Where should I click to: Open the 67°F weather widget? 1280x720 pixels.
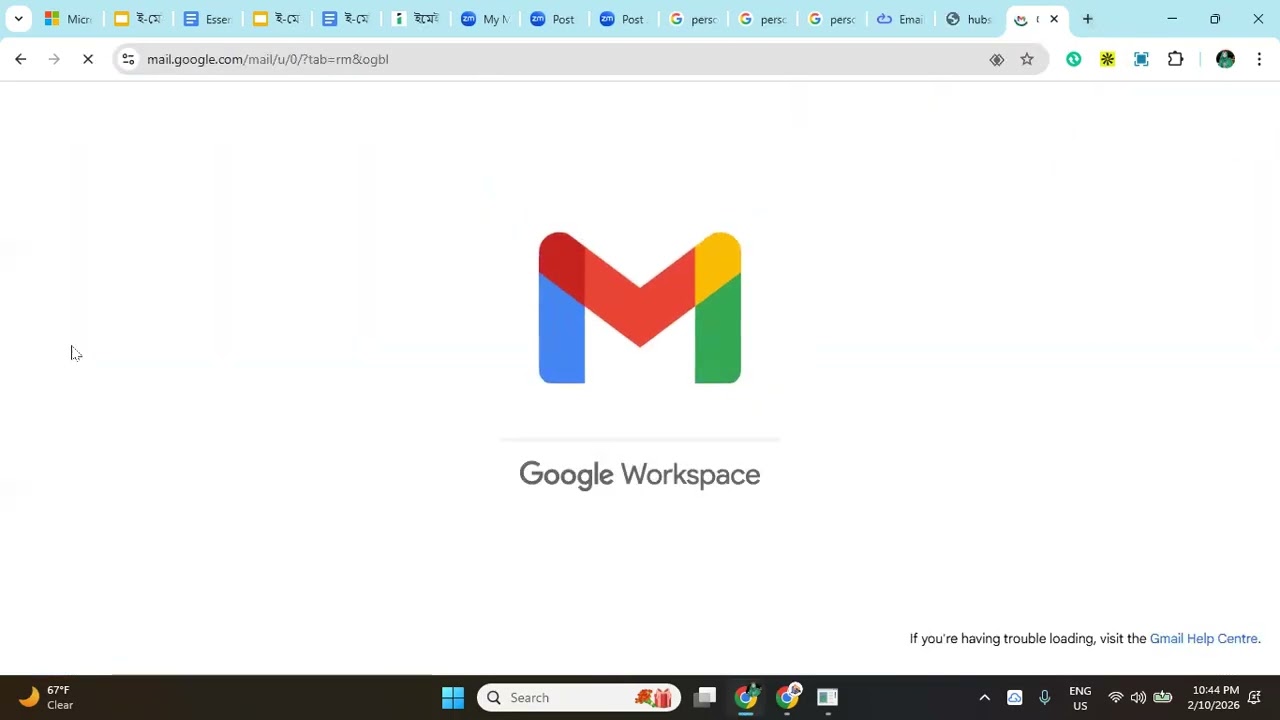click(x=46, y=697)
